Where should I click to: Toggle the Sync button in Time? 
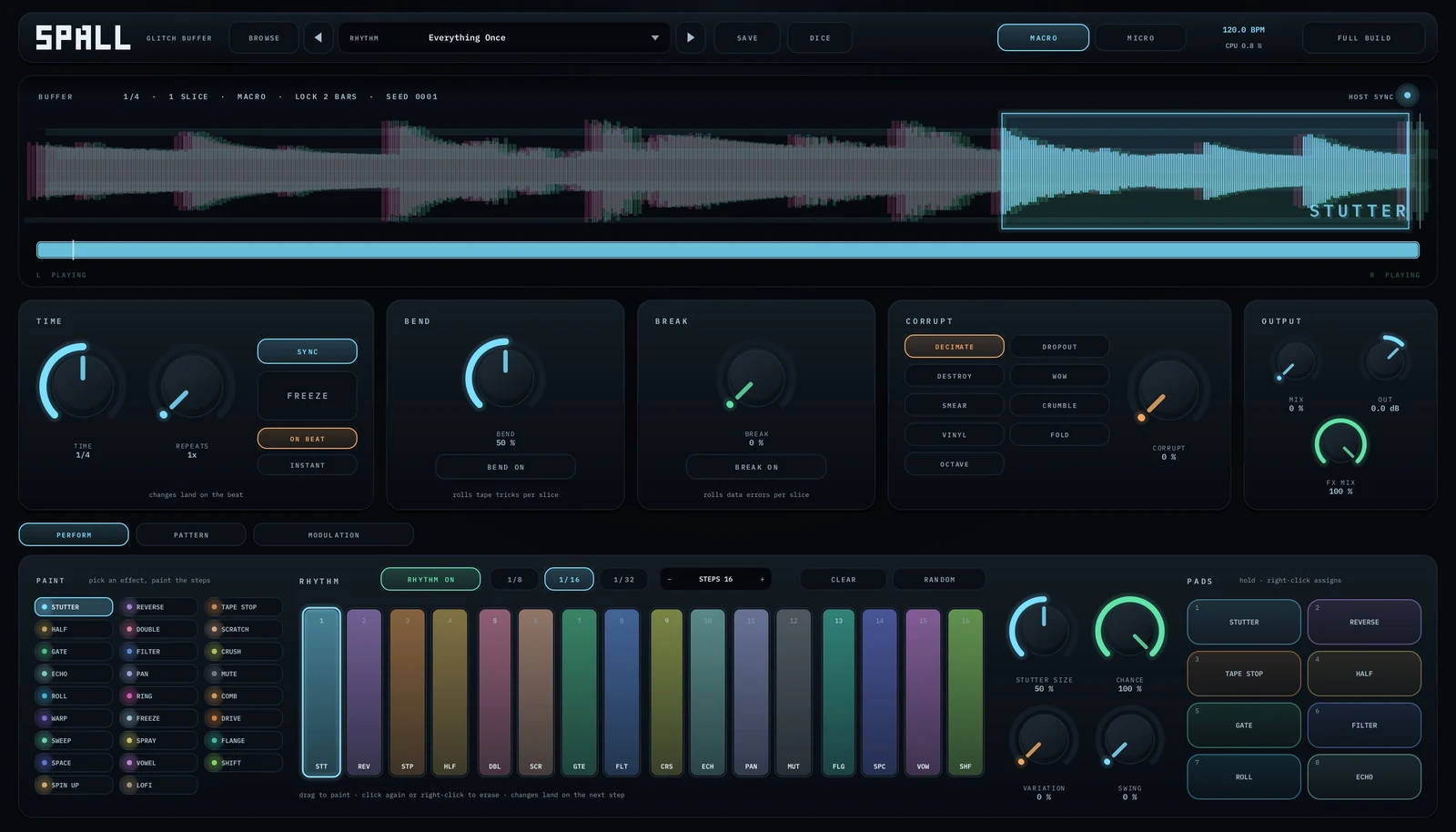click(308, 351)
